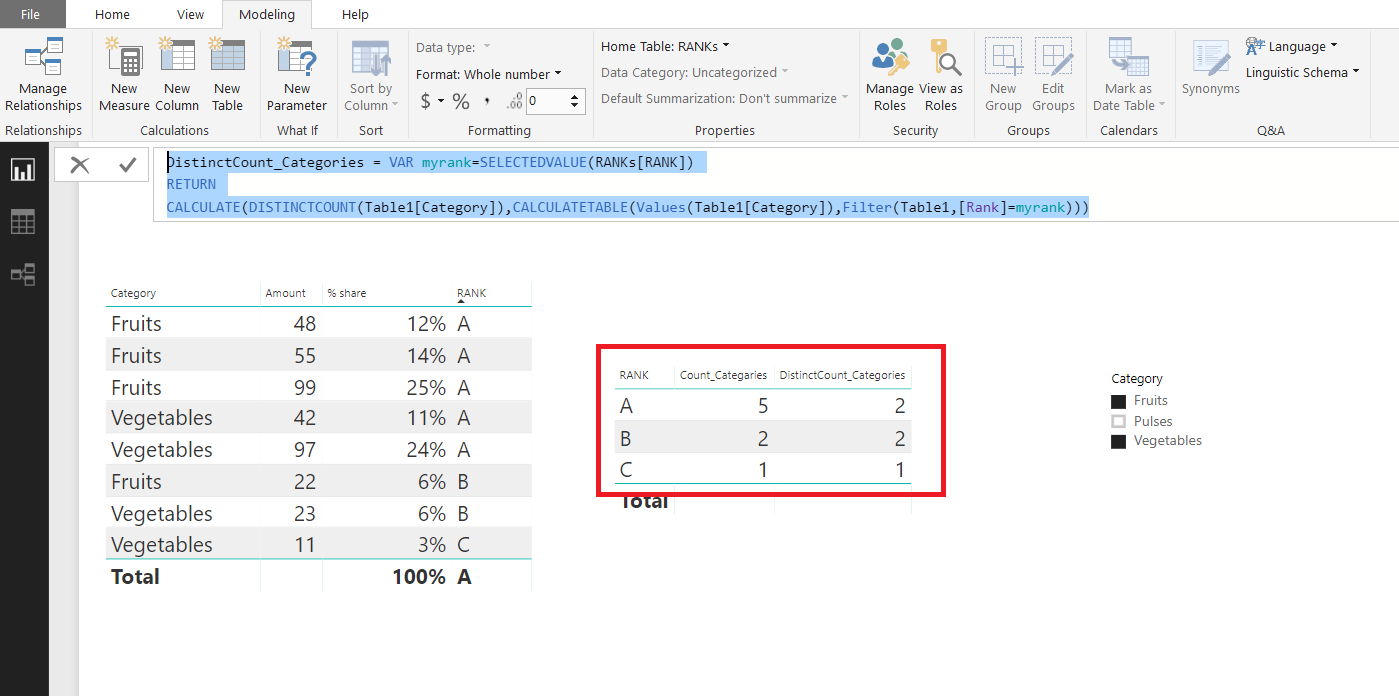Click inside the DAX formula bar
This screenshot has width=1399, height=696.
click(x=775, y=185)
